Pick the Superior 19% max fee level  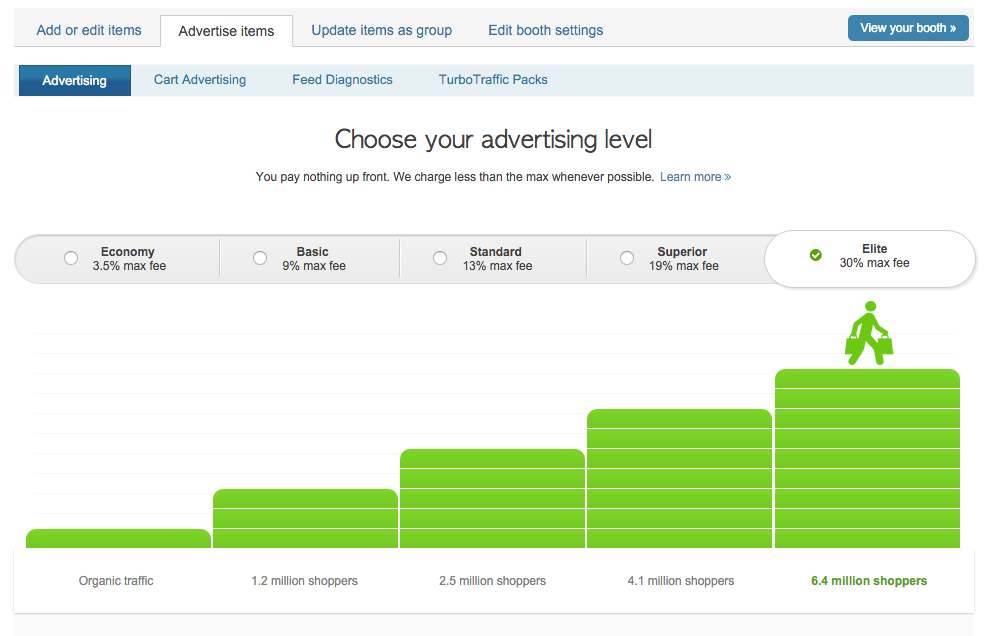click(x=627, y=258)
